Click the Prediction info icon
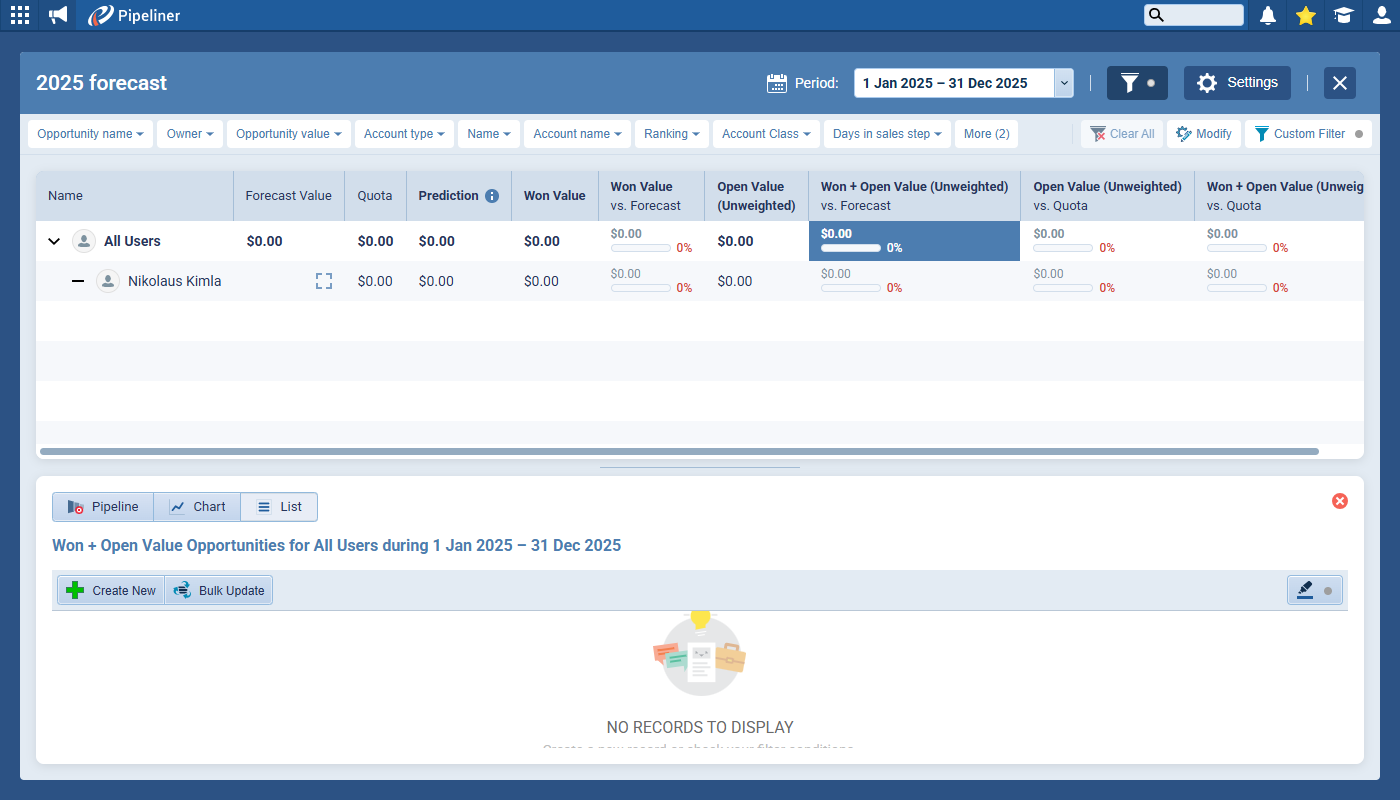The width and height of the screenshot is (1400, 800). pyautogui.click(x=492, y=196)
